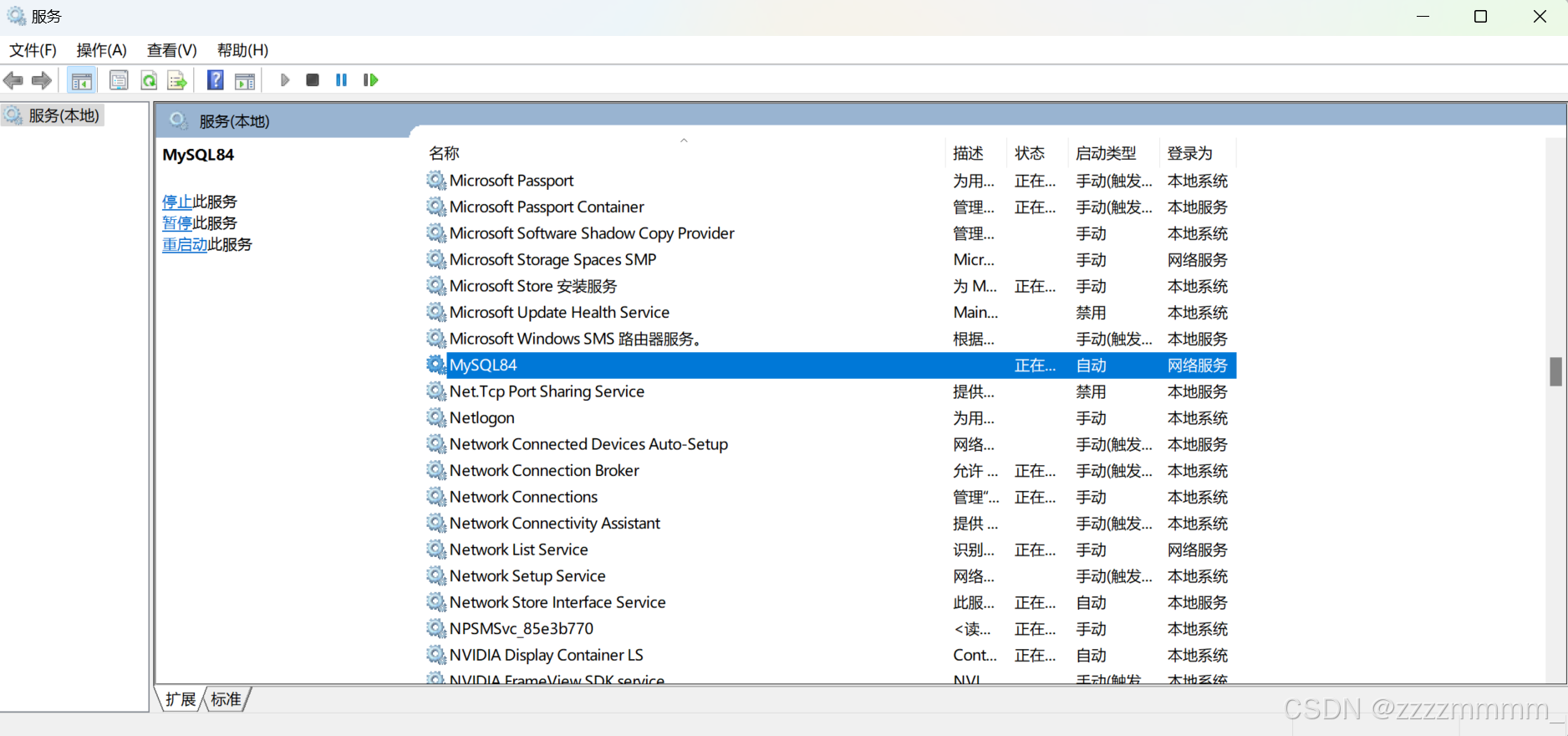Select the Network Connectivity Assistant row
The image size is (1568, 736).
831,524
